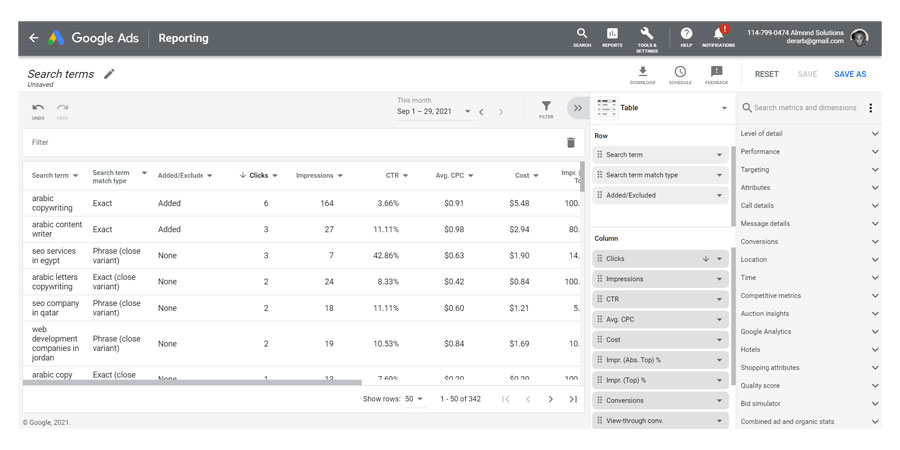Redo the last change

point(63,110)
